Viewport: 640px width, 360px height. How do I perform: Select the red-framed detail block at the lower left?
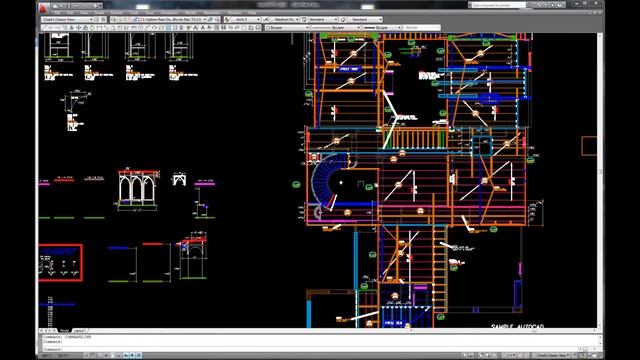coord(60,263)
